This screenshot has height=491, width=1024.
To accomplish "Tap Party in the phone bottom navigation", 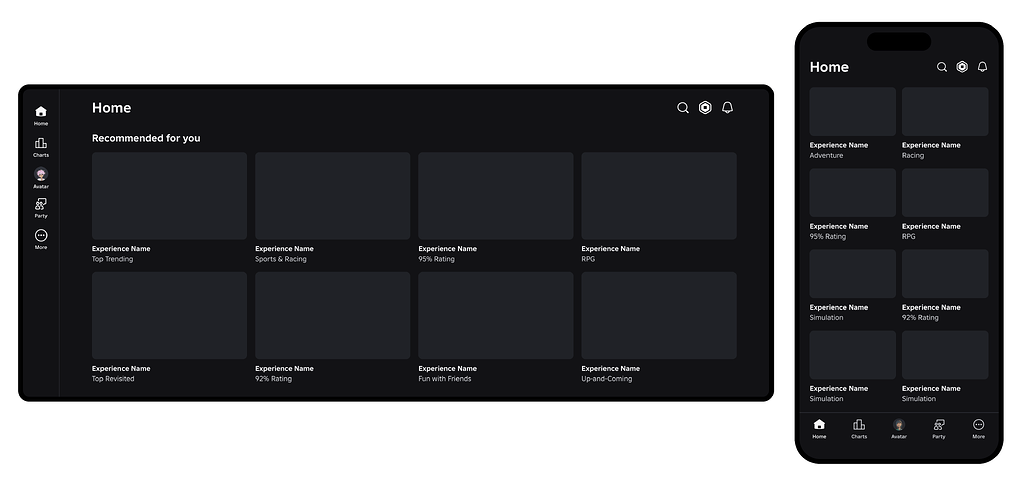I will [x=938, y=429].
